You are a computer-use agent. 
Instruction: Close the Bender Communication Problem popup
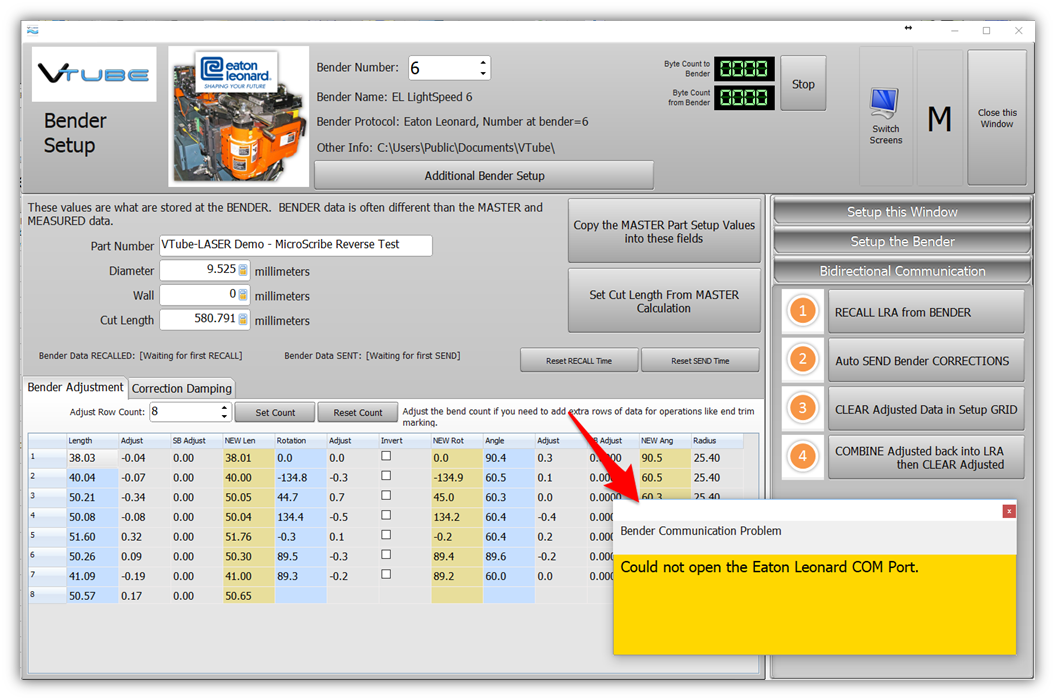click(1009, 511)
